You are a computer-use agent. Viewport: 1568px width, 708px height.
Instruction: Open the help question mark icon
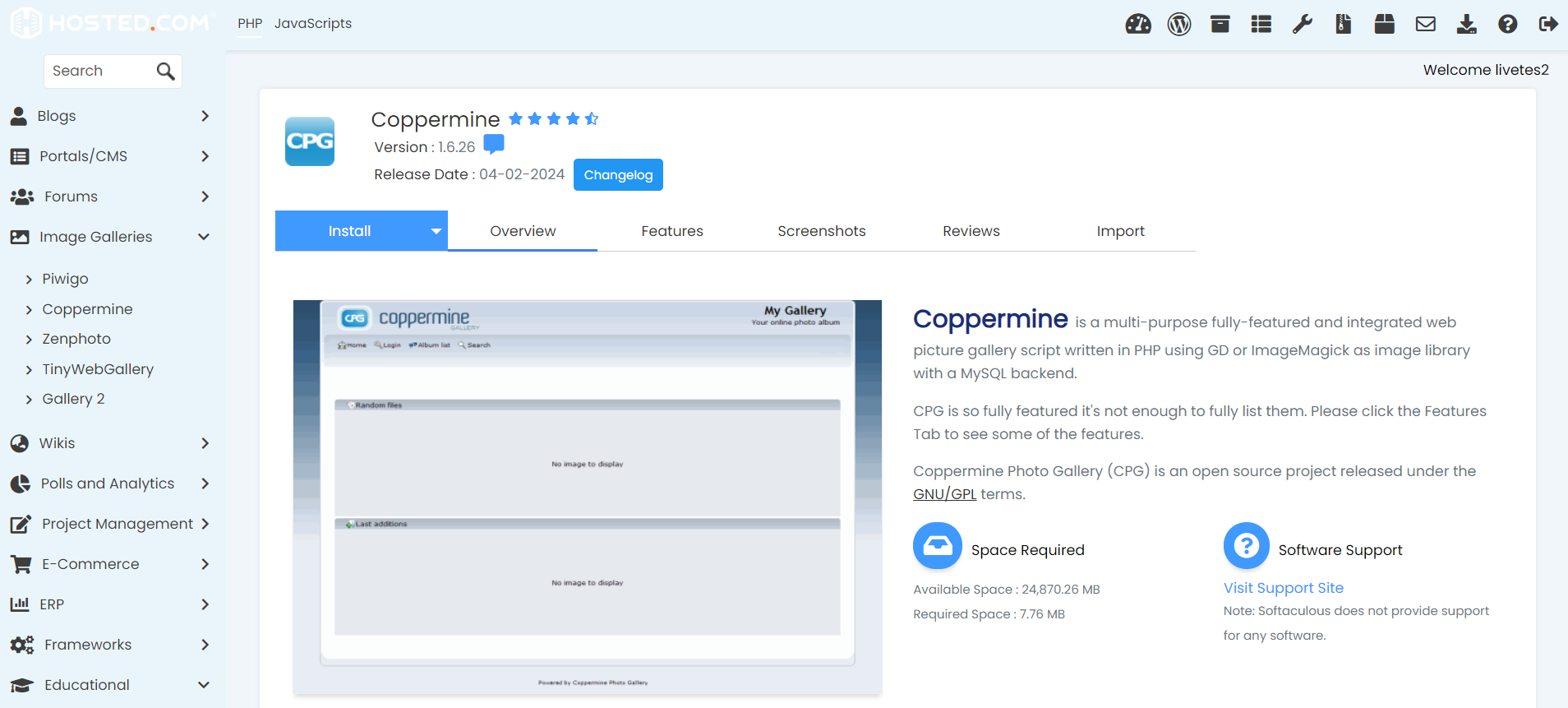click(1508, 24)
